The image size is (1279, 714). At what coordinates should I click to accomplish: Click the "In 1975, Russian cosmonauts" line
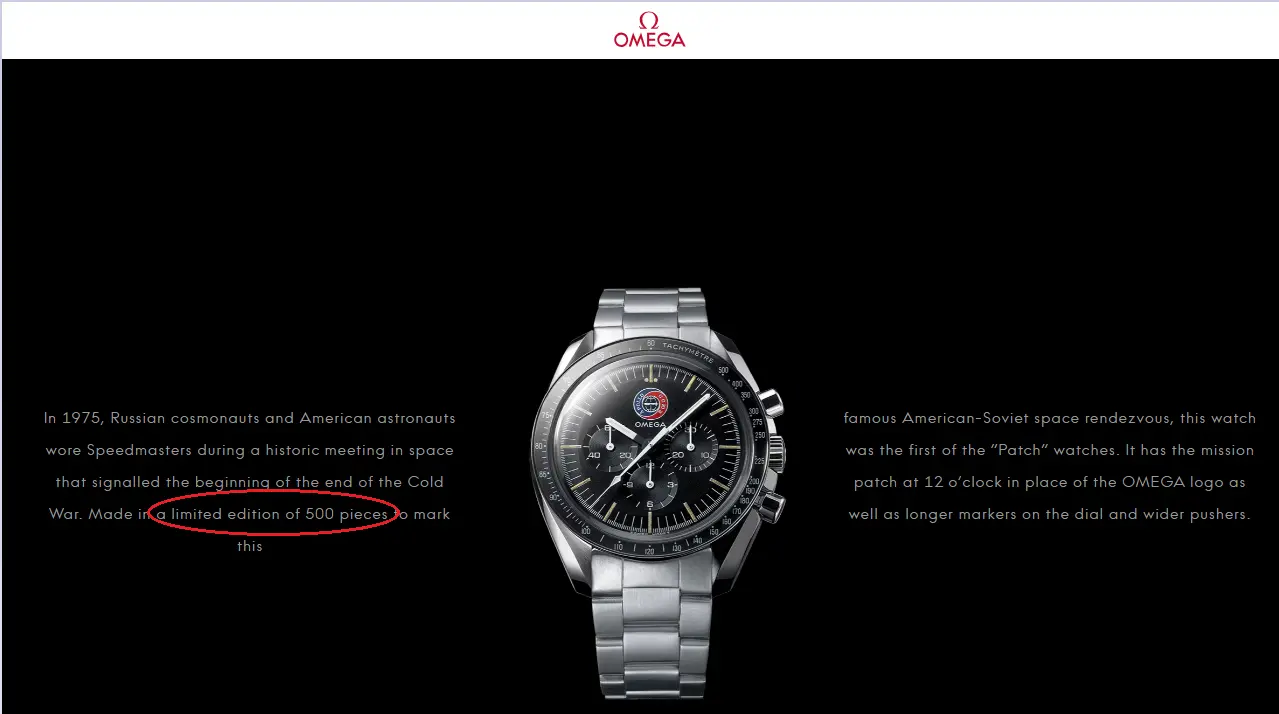[249, 418]
